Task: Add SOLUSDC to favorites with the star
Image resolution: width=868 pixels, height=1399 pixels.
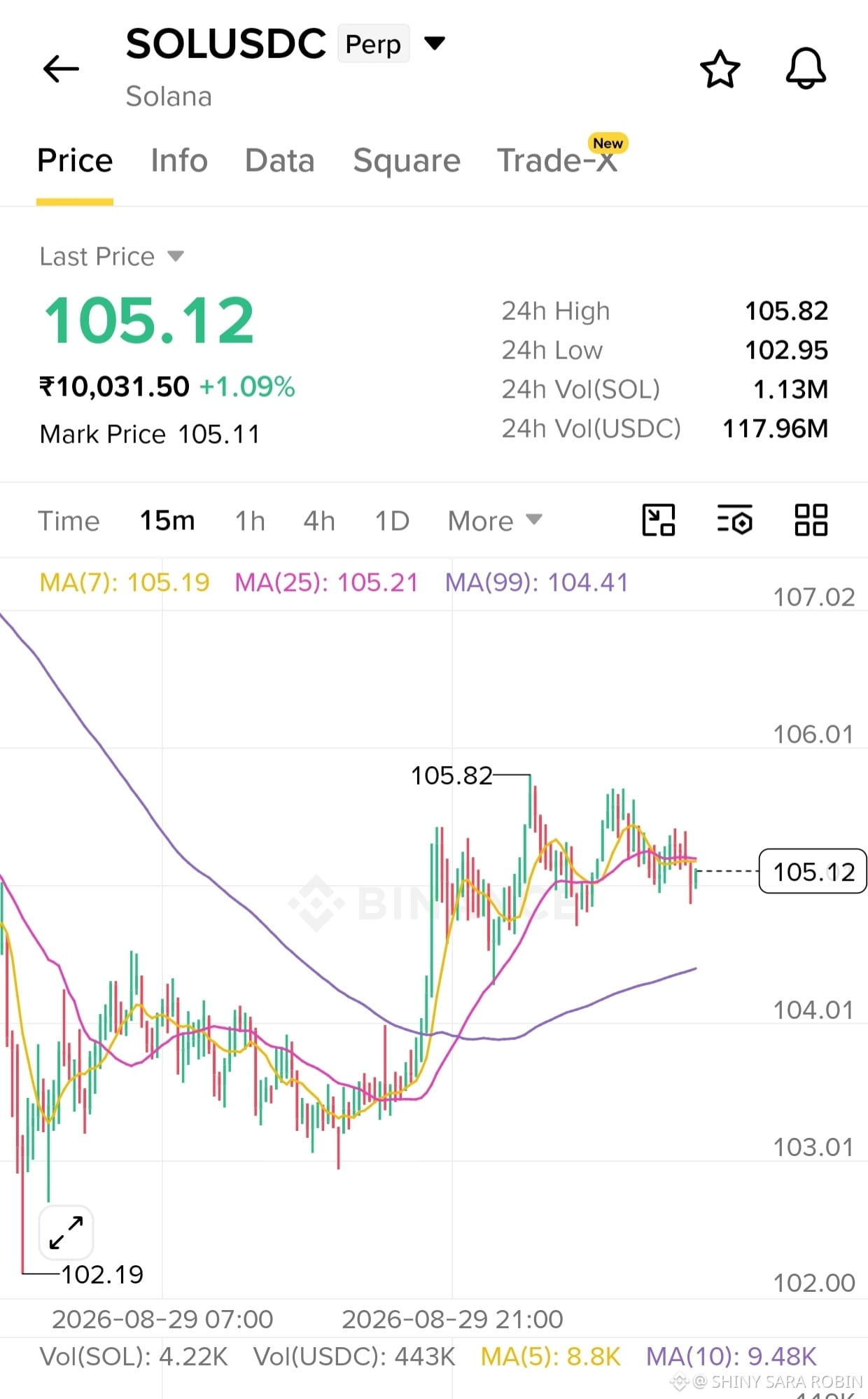Action: (720, 69)
